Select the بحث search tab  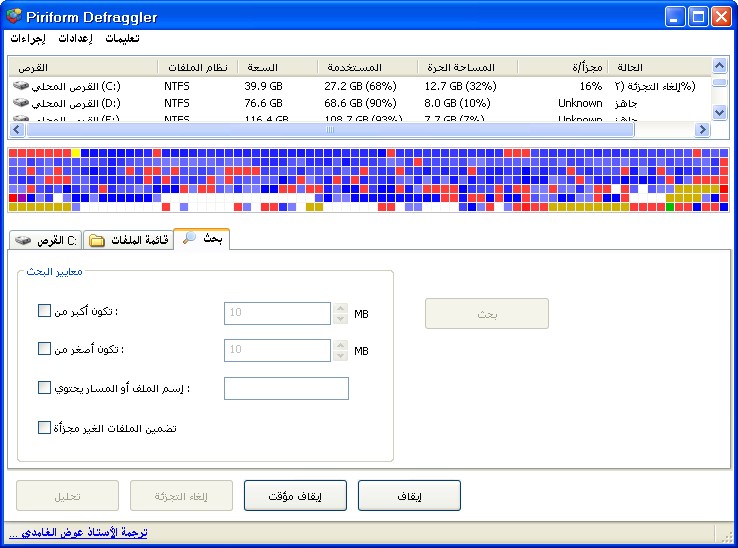(x=202, y=238)
